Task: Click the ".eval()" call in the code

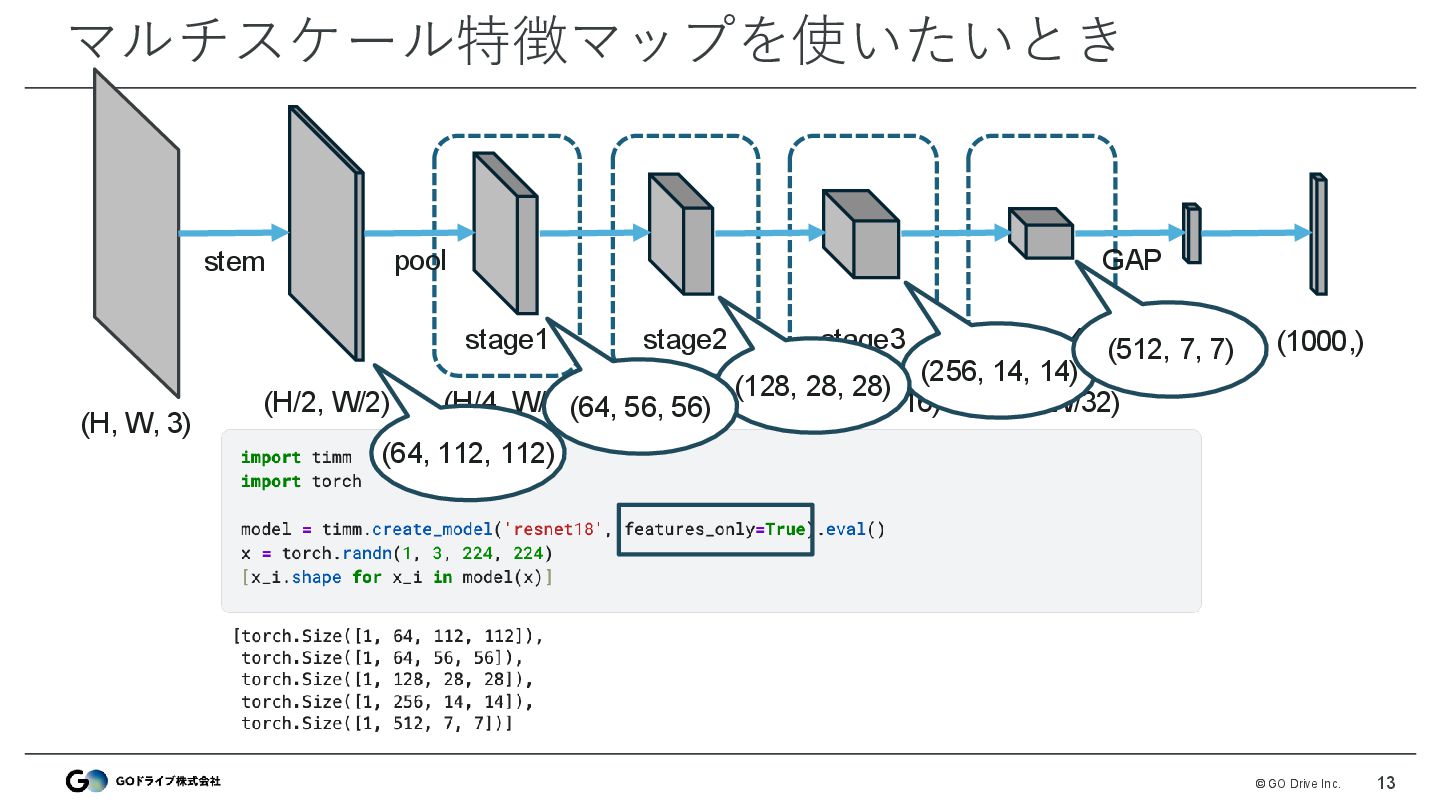Action: [x=852, y=529]
